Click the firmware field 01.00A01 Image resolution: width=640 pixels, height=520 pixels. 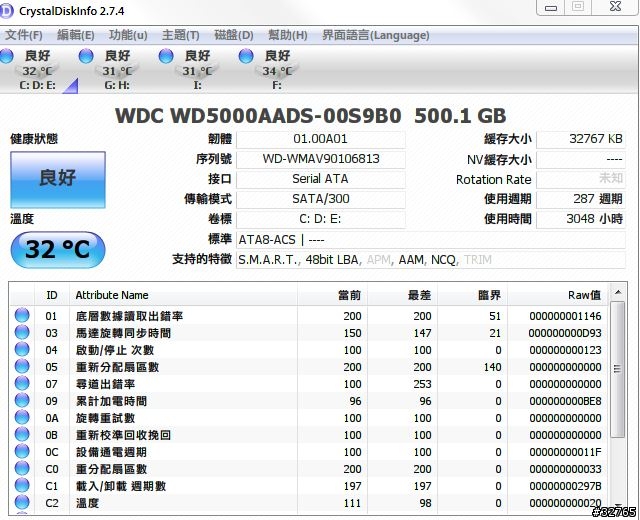pos(320,139)
